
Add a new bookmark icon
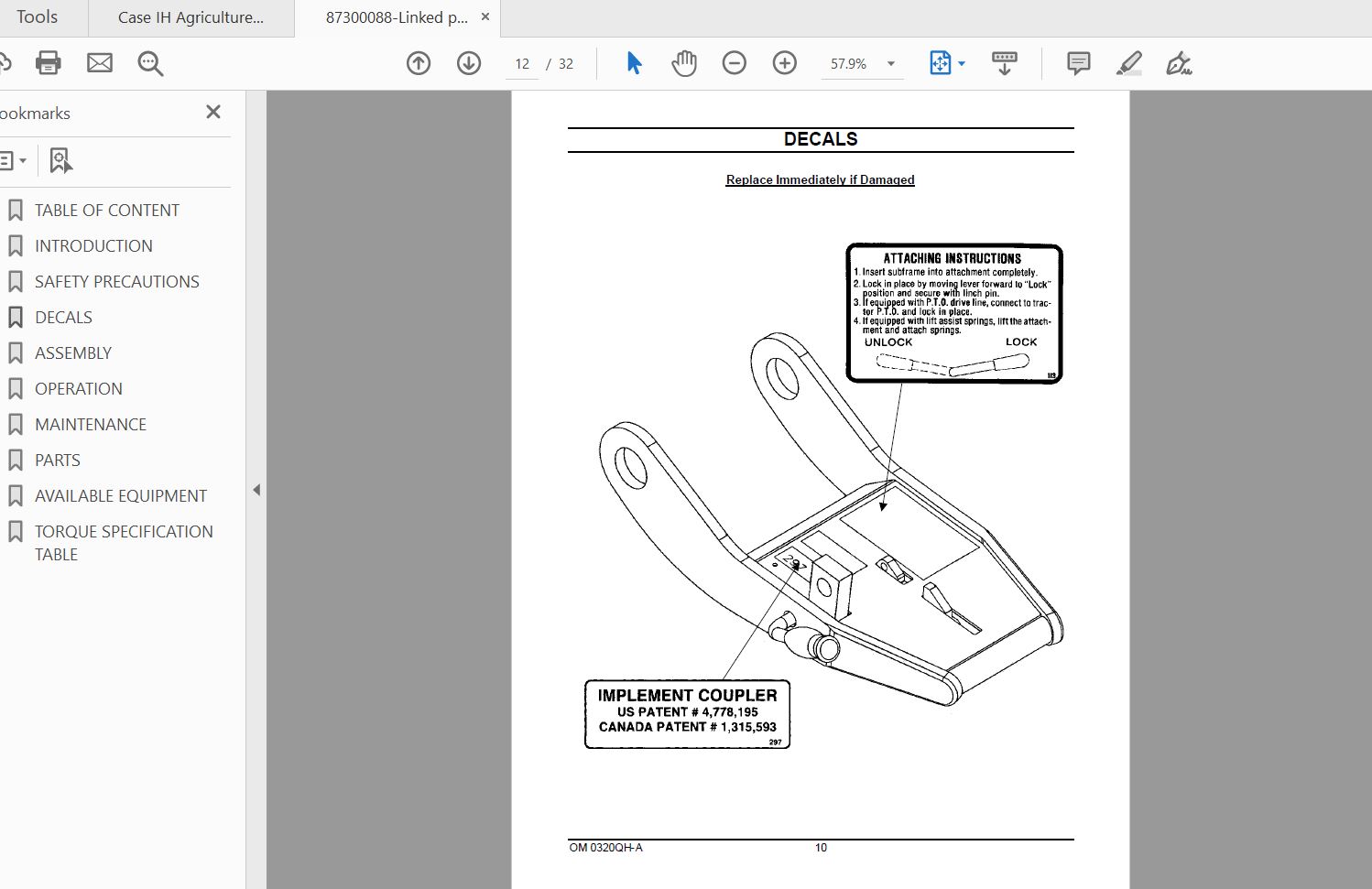click(x=60, y=161)
